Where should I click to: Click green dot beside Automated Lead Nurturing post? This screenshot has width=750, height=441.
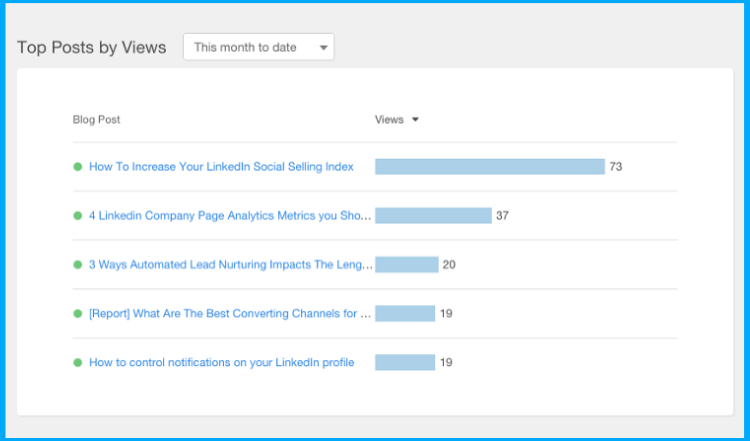78,265
